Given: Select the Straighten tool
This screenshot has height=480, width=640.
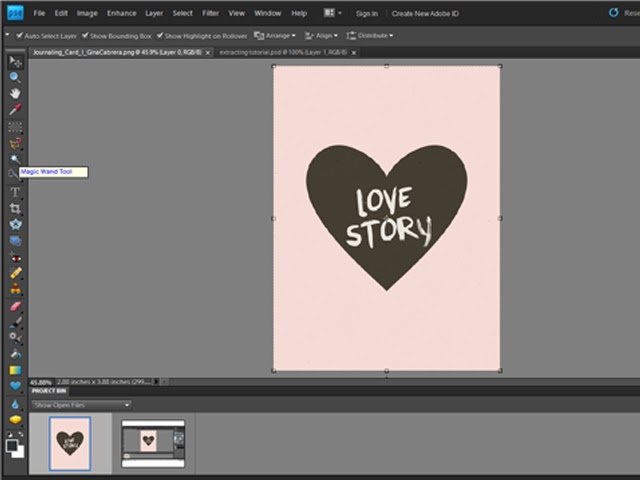Looking at the screenshot, I should coord(15,241).
